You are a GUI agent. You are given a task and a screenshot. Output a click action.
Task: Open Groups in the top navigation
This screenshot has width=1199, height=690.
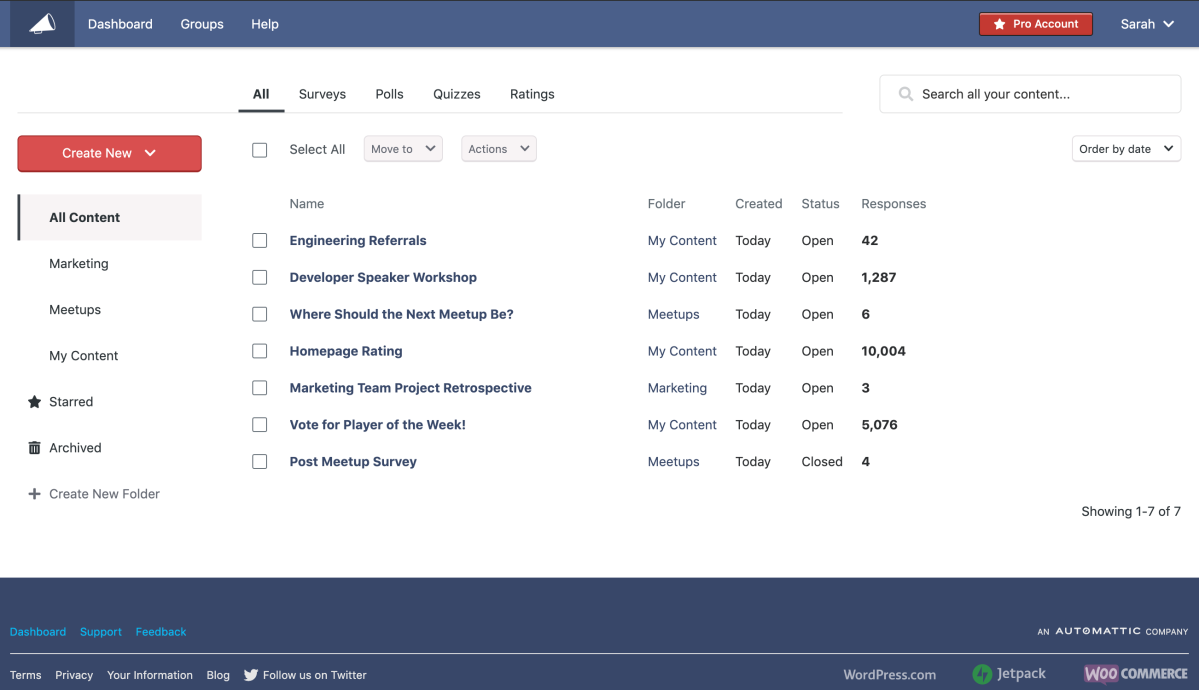pyautogui.click(x=202, y=24)
